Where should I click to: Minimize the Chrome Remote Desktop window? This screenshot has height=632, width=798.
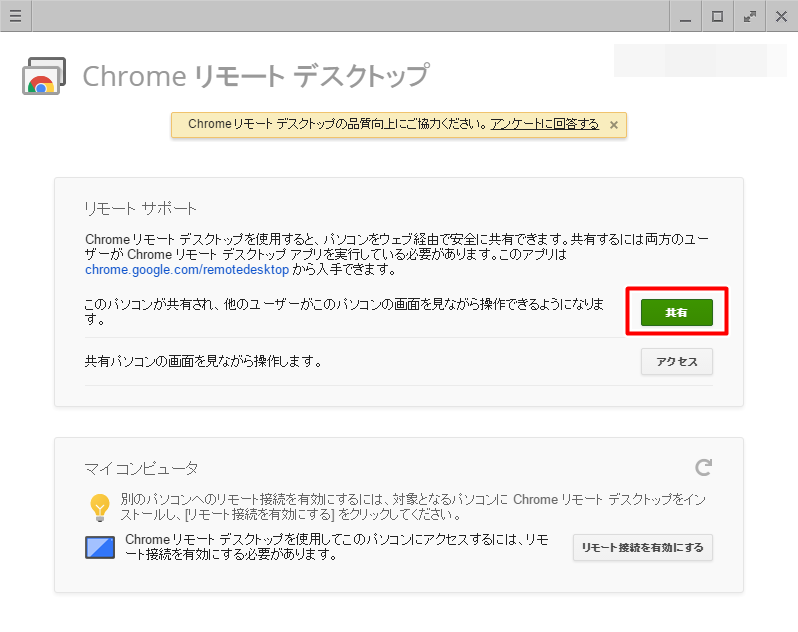(686, 16)
